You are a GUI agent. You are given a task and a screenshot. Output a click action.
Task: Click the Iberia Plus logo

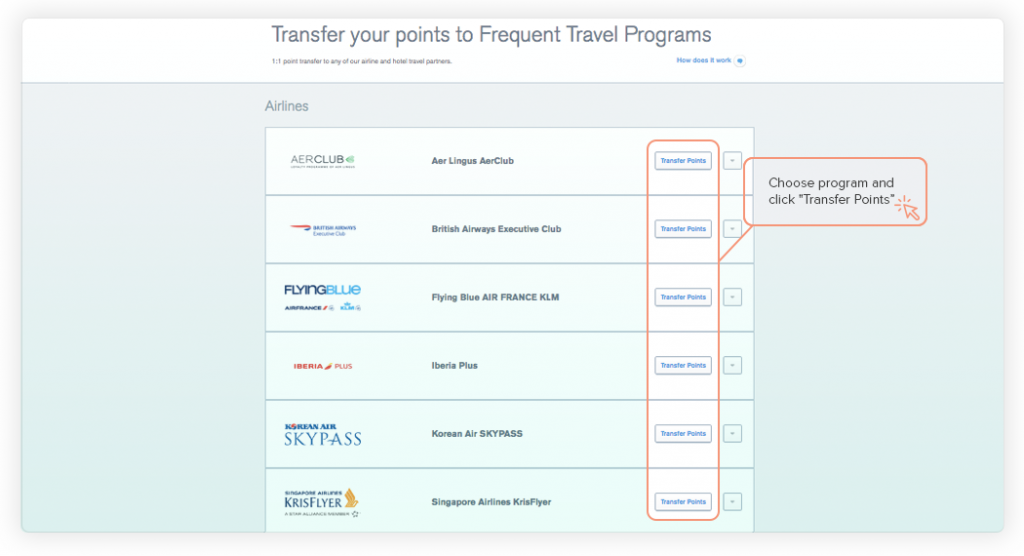323,366
